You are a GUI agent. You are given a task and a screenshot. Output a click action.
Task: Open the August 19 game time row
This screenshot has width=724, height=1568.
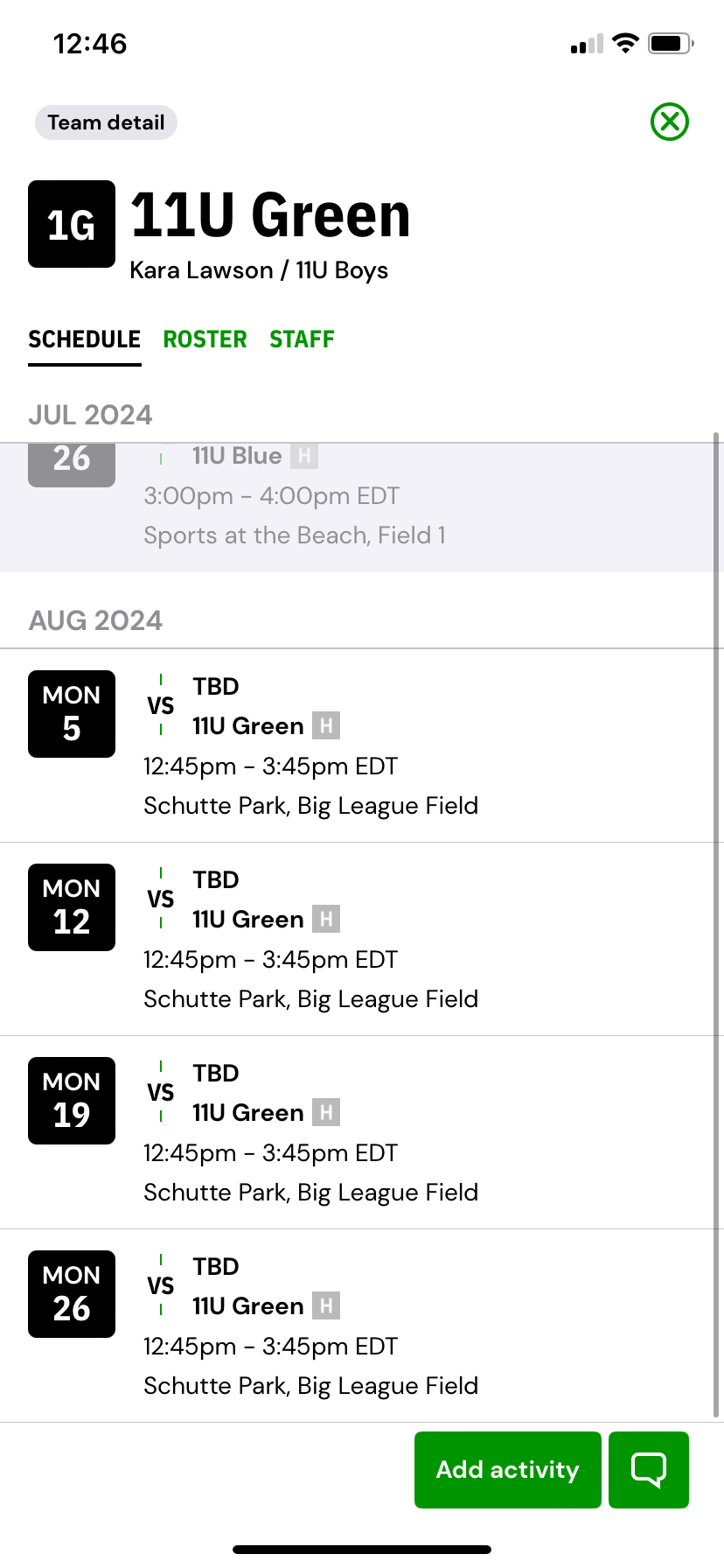pyautogui.click(x=270, y=1153)
